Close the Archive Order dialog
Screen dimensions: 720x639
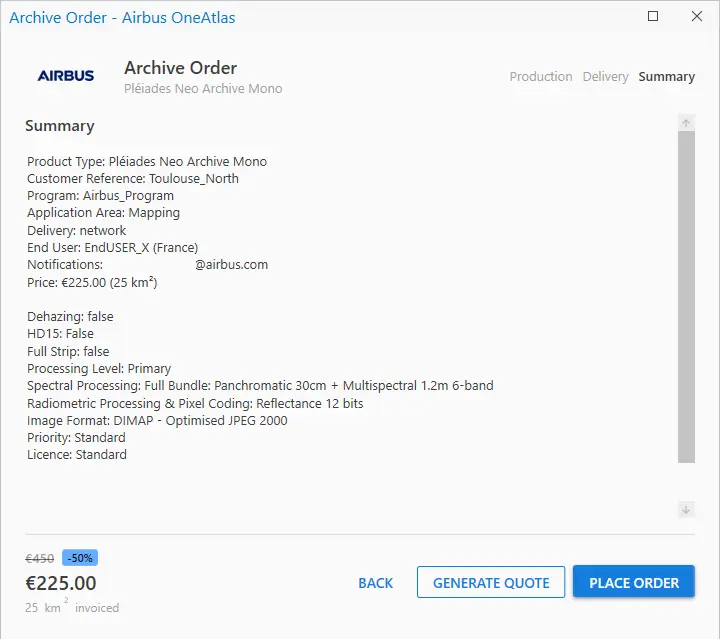697,16
